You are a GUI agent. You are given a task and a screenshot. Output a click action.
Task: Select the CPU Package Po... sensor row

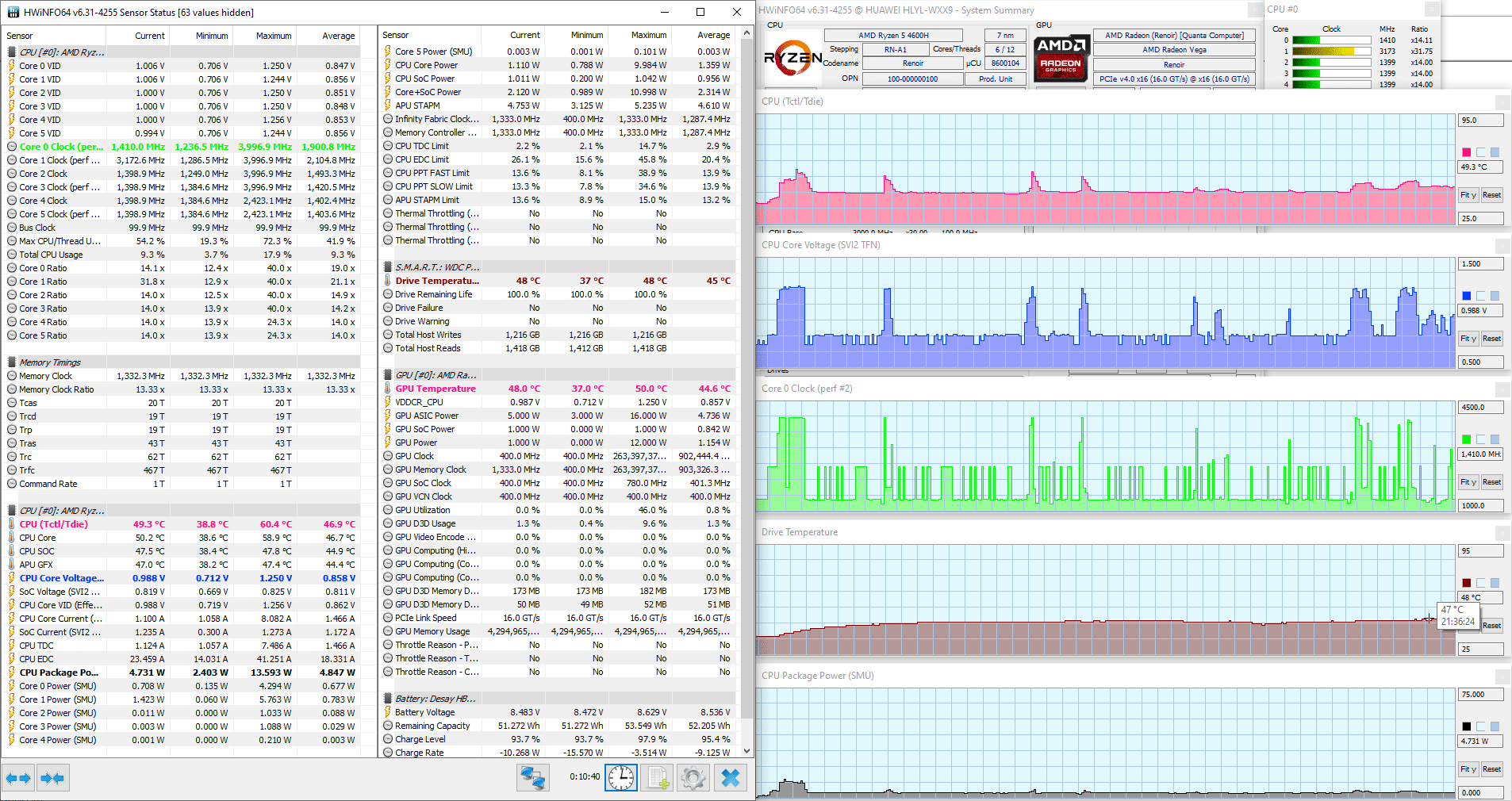point(182,673)
